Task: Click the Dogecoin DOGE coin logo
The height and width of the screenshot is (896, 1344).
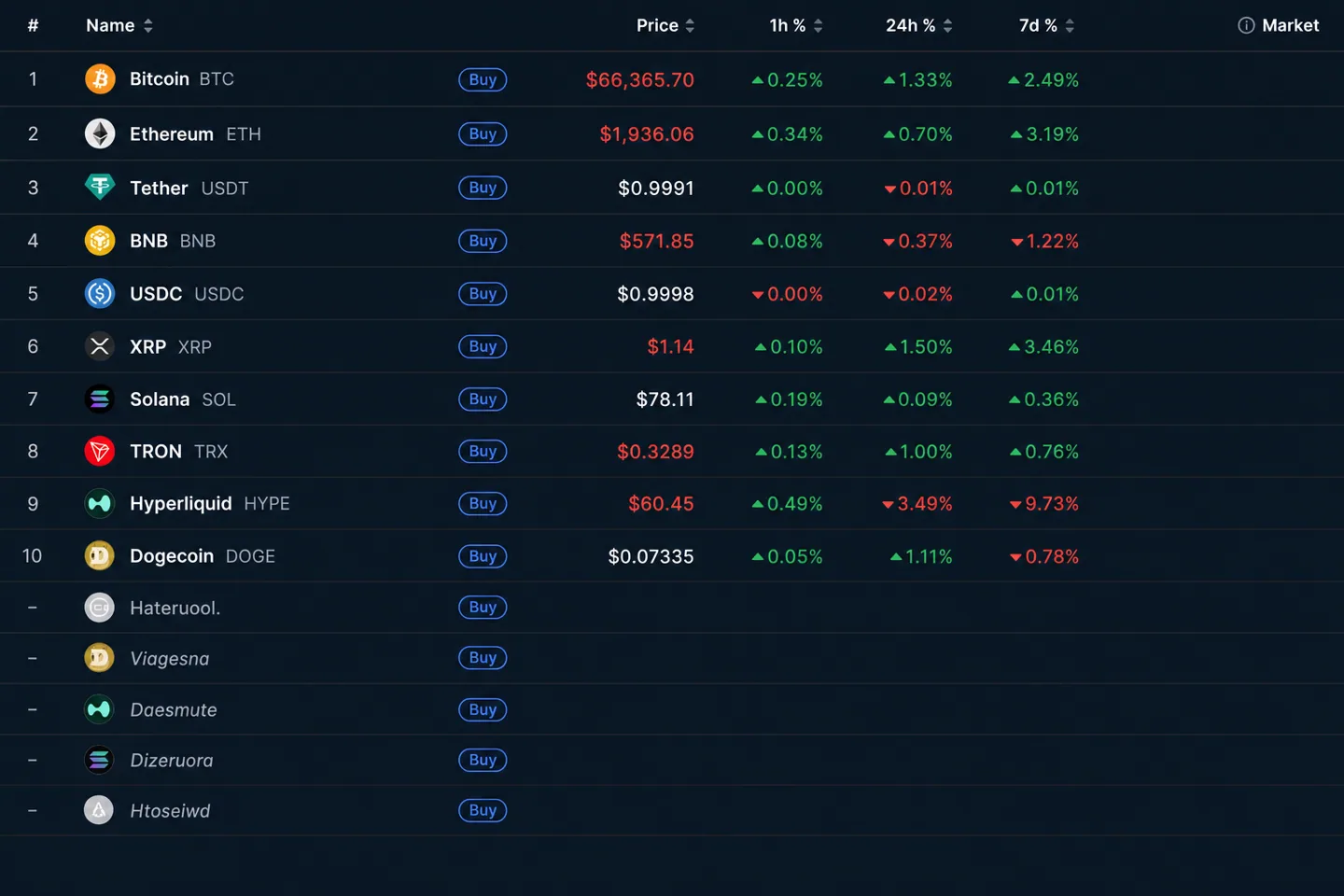Action: point(100,556)
